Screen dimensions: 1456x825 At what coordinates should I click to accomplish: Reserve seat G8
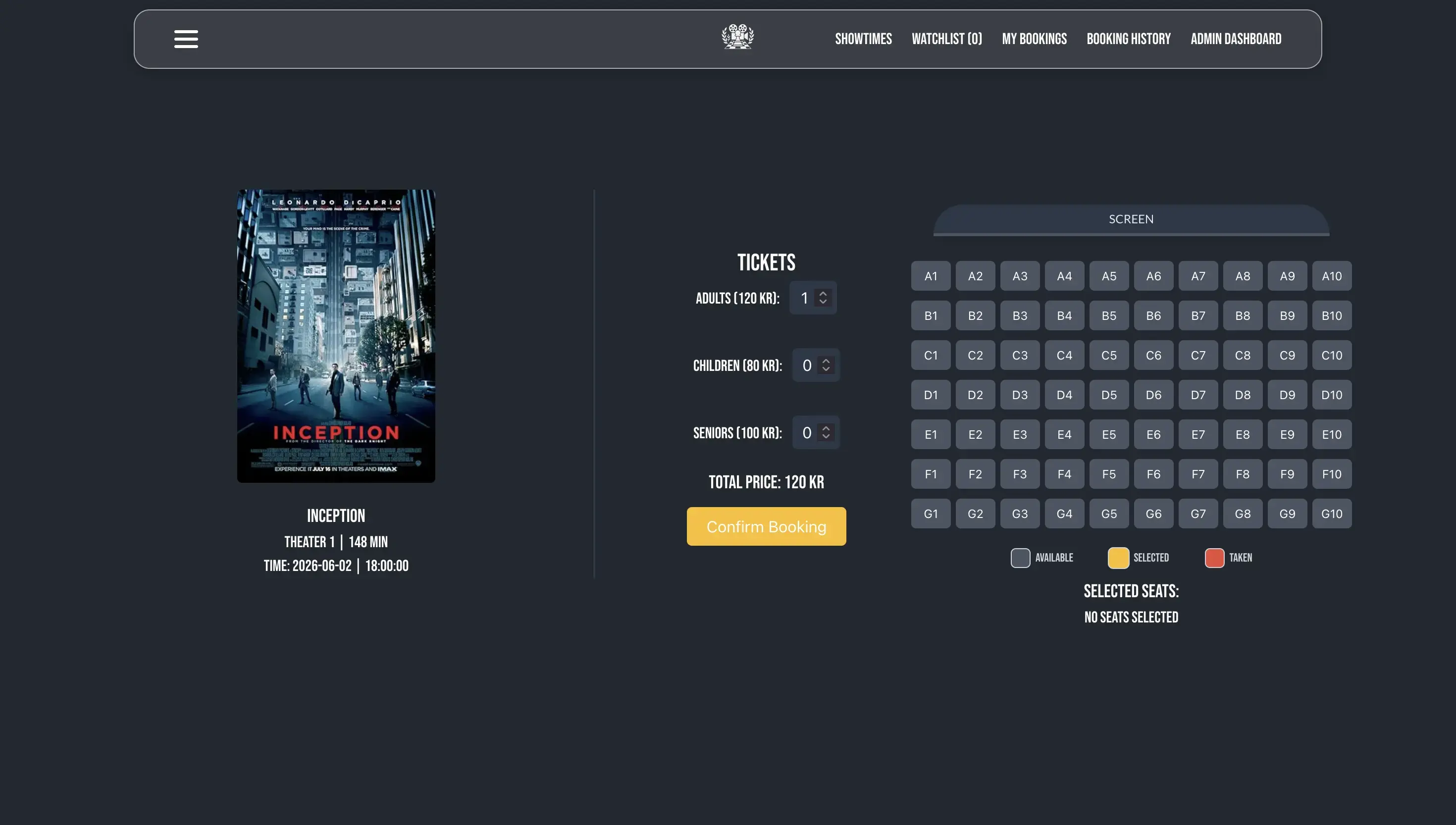pos(1243,514)
